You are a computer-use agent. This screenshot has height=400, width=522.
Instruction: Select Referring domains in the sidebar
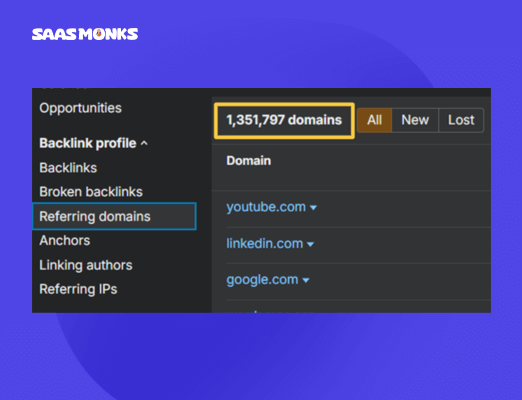(x=114, y=216)
